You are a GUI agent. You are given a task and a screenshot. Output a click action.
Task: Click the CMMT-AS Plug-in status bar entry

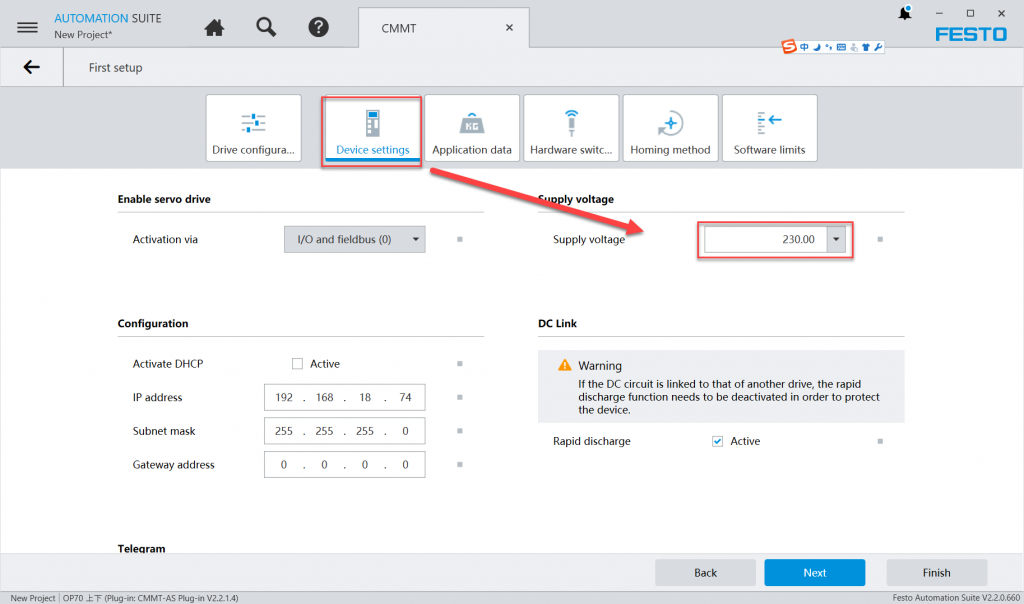(x=150, y=598)
